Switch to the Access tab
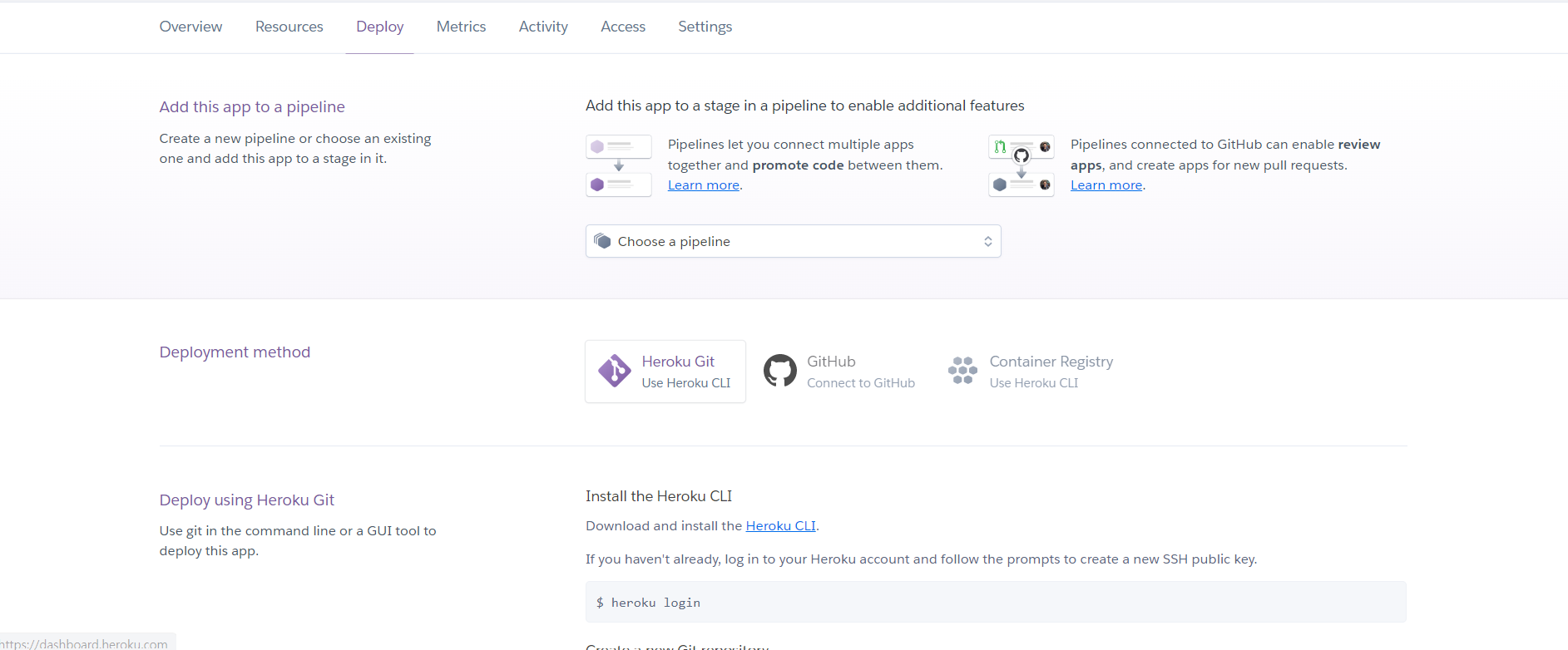This screenshot has height=650, width=1568. click(623, 27)
